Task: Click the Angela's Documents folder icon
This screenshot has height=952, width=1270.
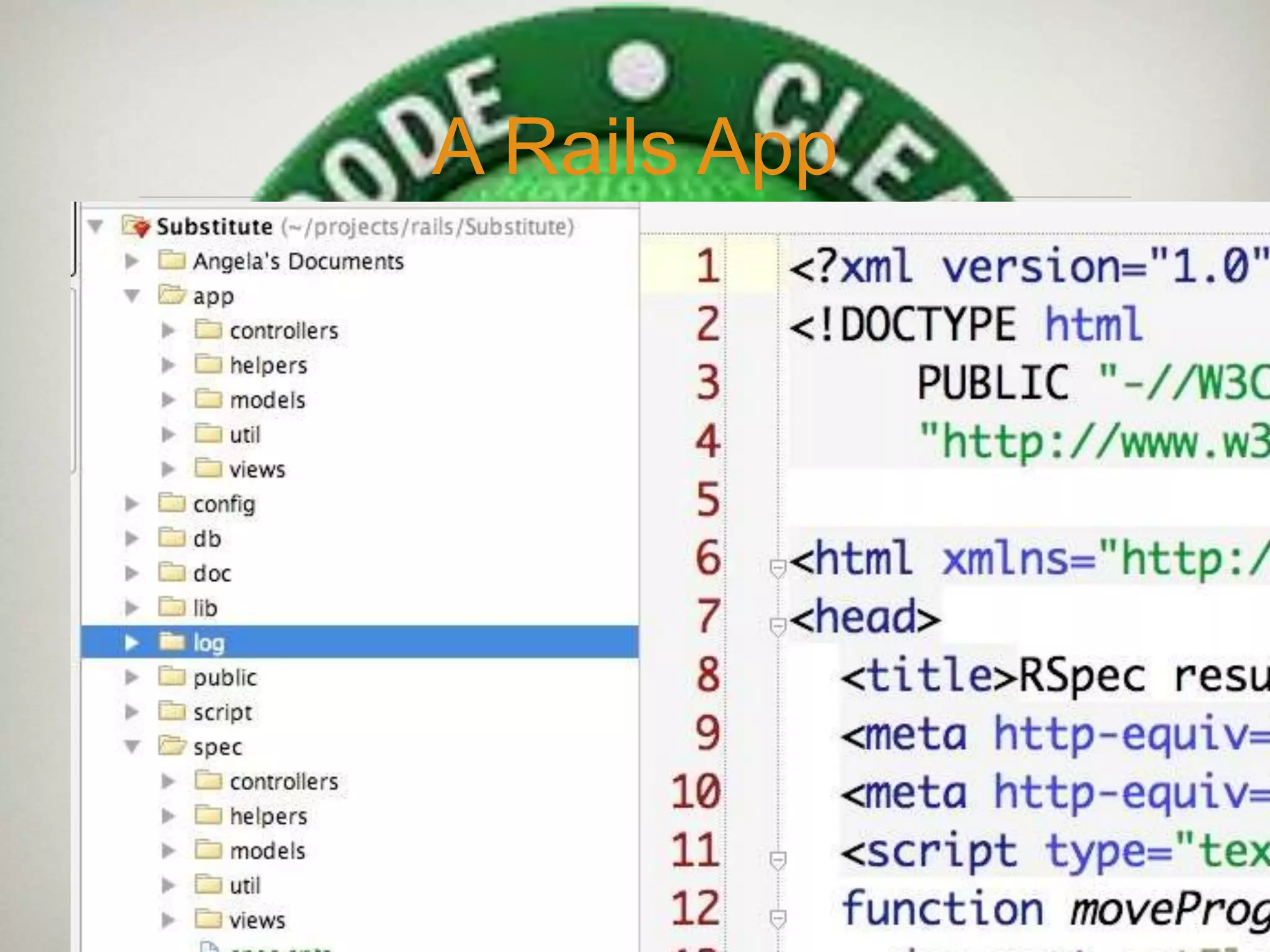Action: point(172,260)
